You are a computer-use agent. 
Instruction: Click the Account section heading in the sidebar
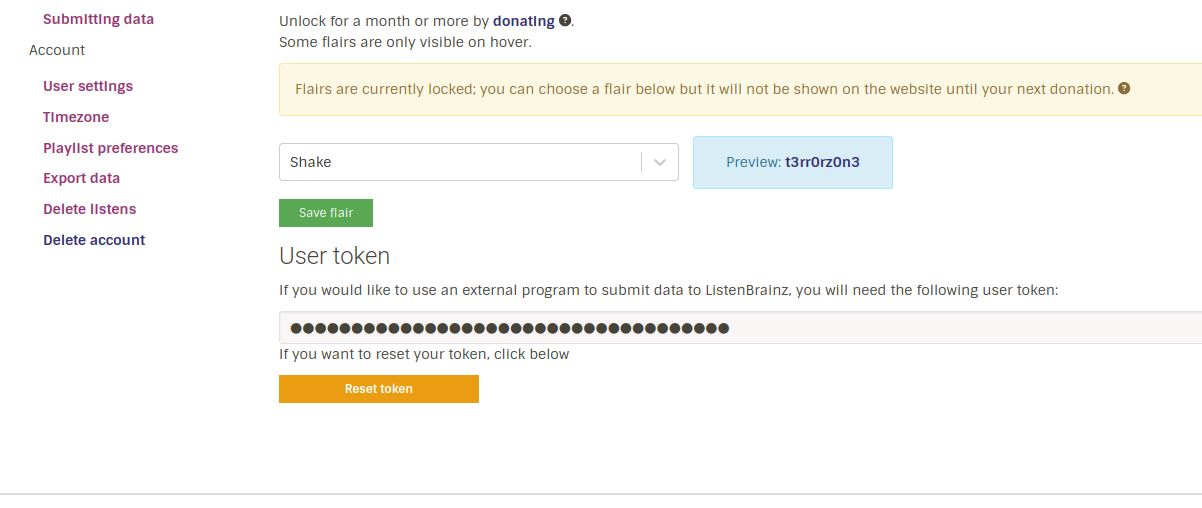pos(57,50)
